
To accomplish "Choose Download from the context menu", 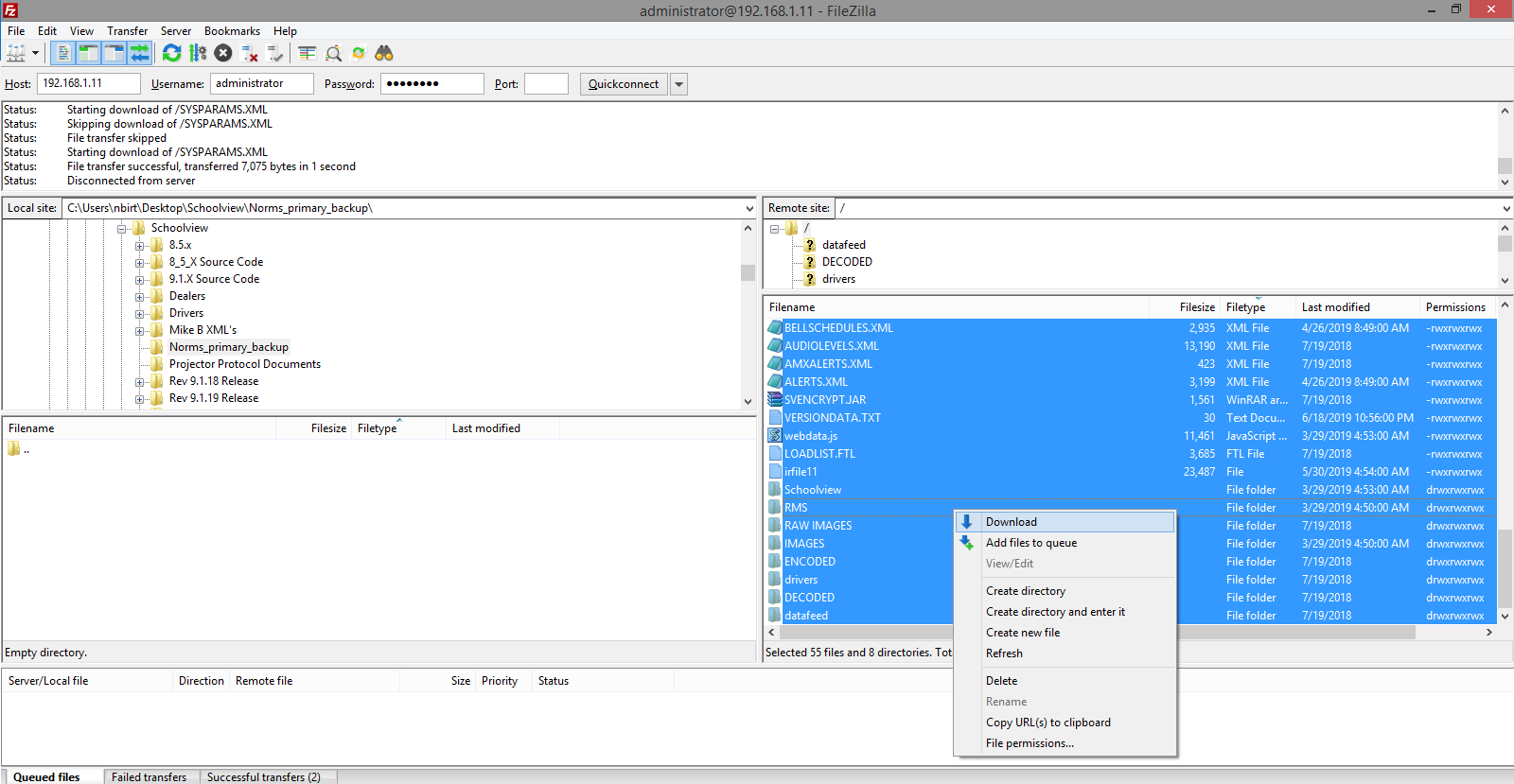I will pyautogui.click(x=1011, y=522).
